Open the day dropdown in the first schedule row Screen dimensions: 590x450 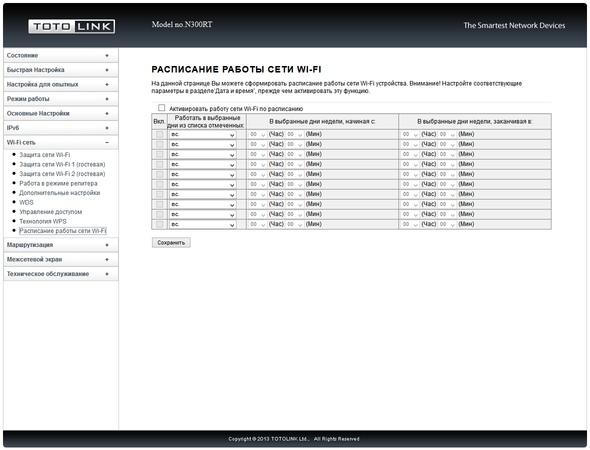202,134
